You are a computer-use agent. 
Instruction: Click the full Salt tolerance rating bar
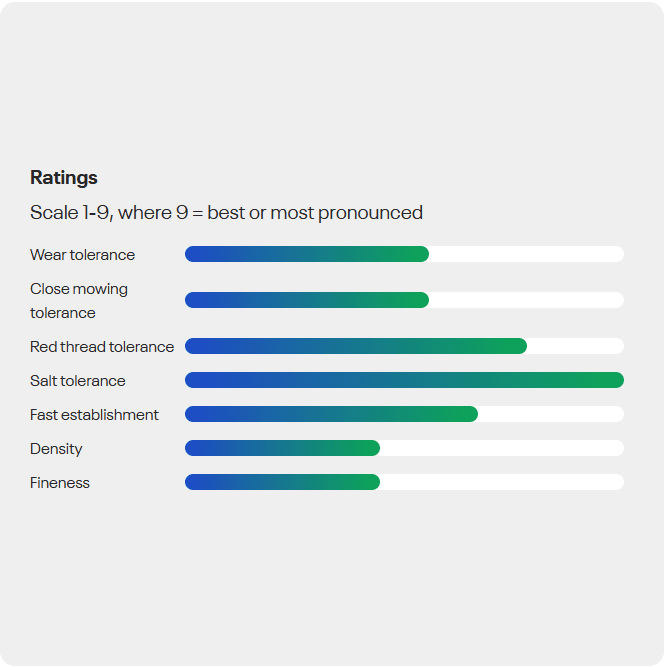(404, 380)
